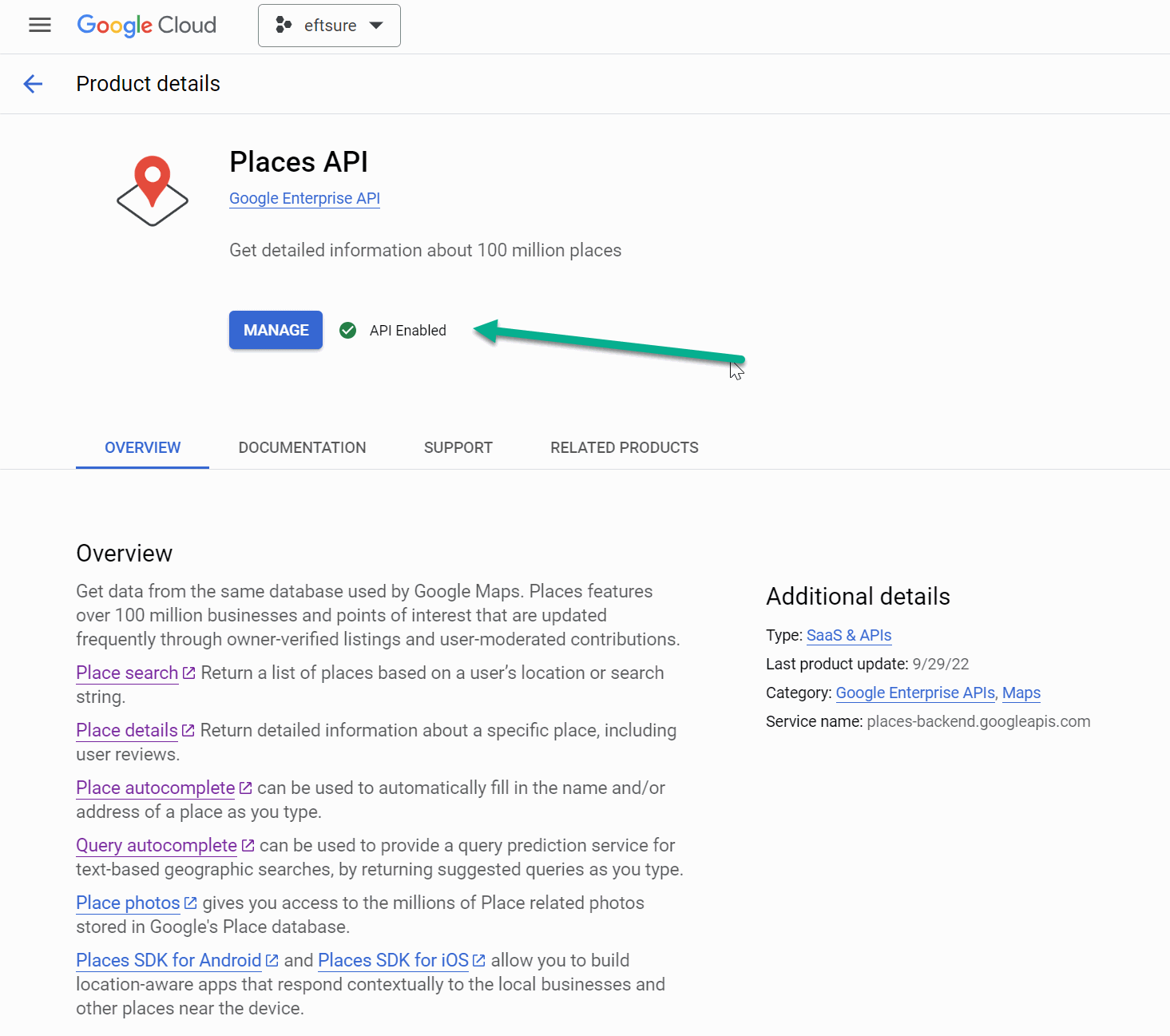Open the Maps category link
The image size is (1170, 1036).
click(1021, 693)
